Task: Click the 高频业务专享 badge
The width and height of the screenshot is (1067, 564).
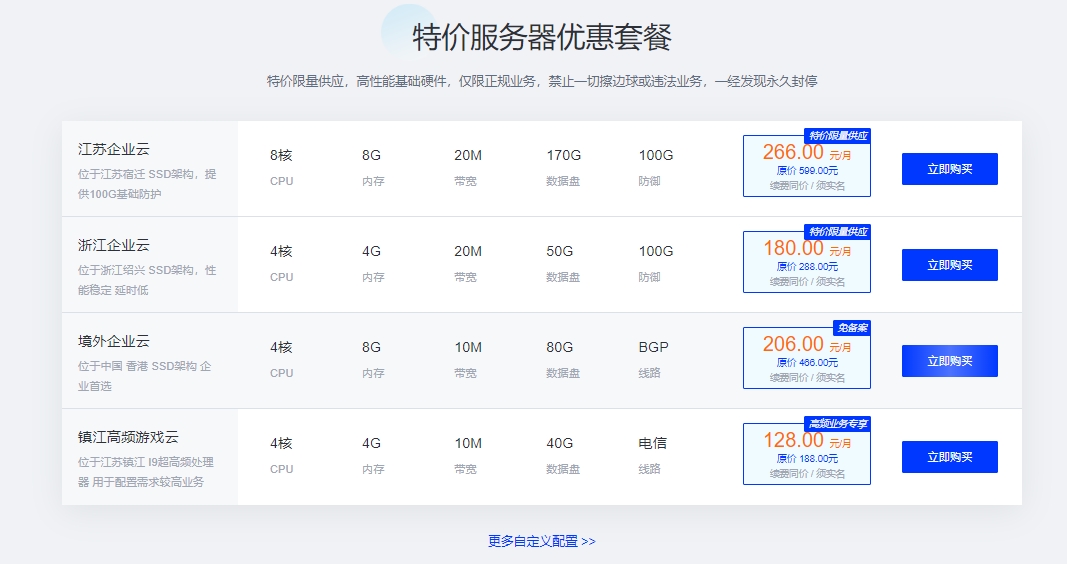Action: coord(837,424)
